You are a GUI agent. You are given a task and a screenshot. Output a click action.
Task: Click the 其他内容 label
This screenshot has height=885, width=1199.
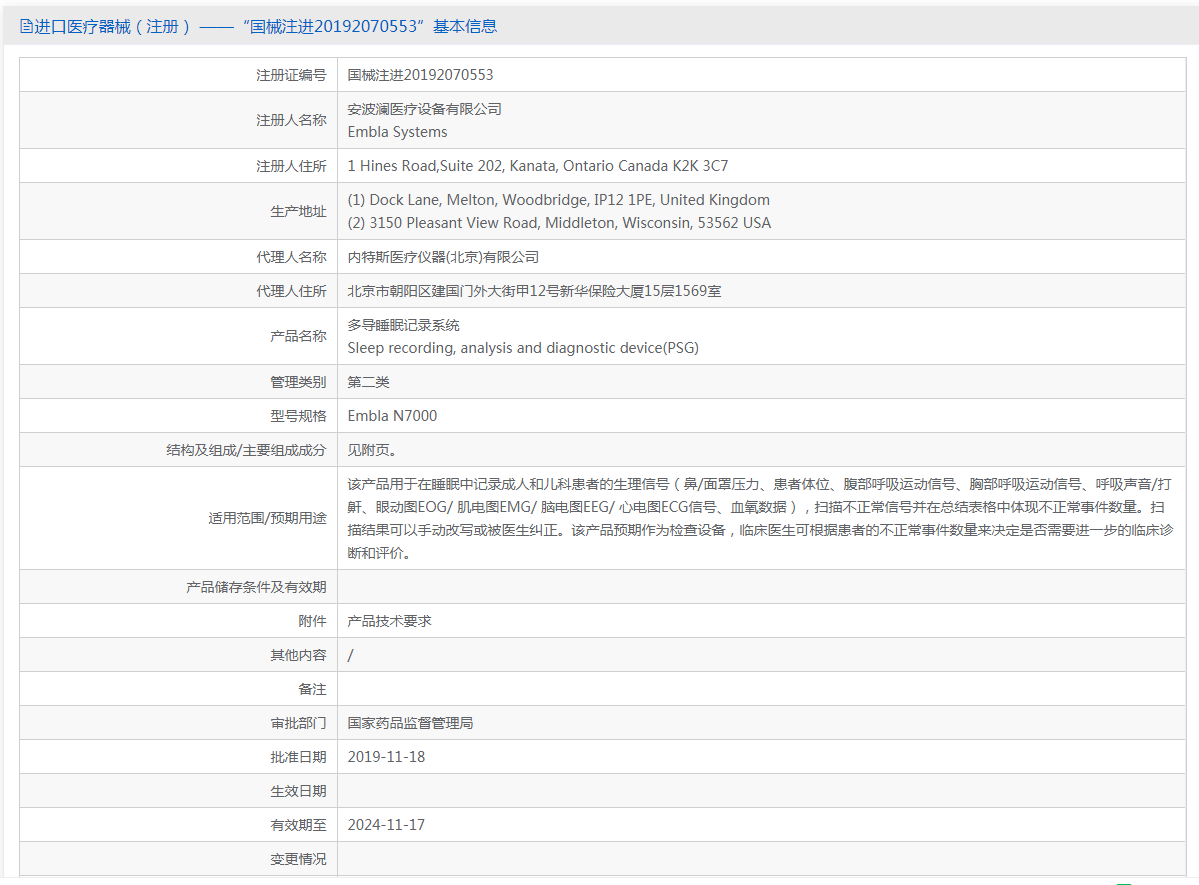point(297,655)
